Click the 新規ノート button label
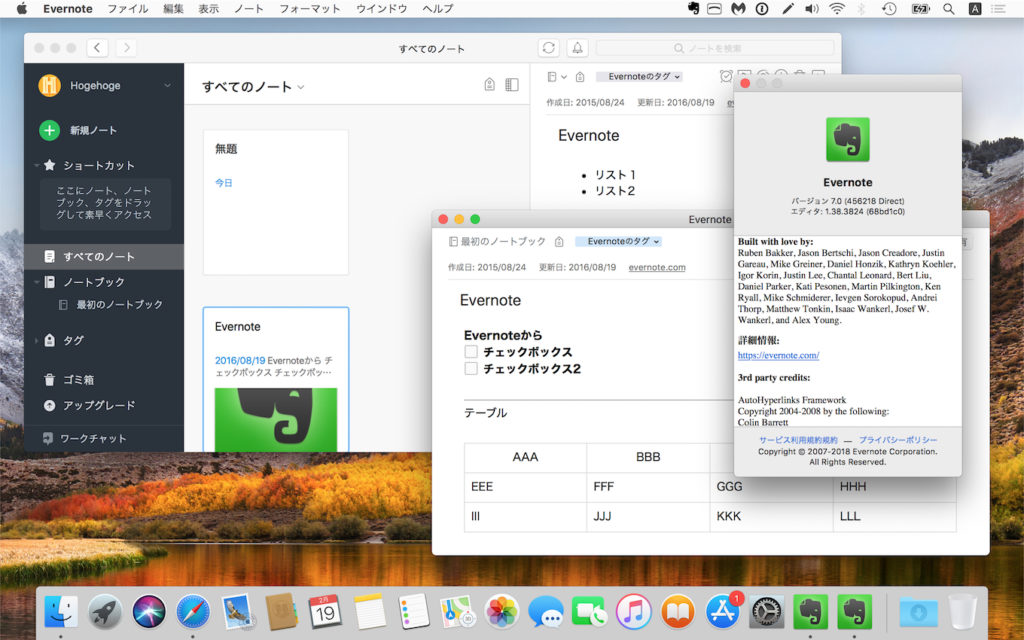1024x640 pixels. point(93,130)
